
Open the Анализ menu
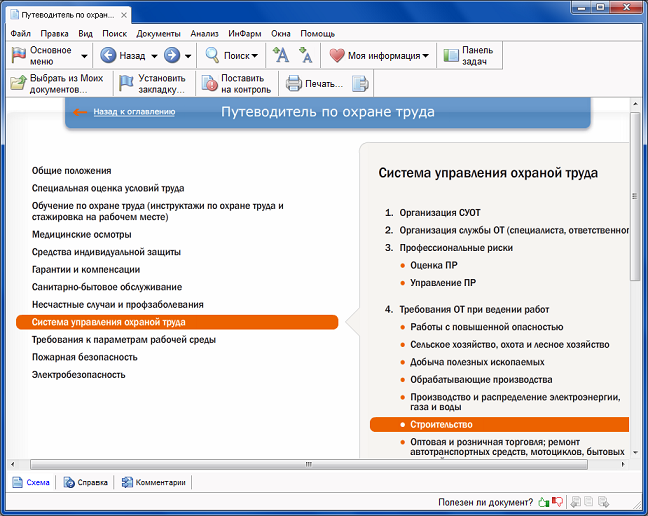(x=204, y=33)
